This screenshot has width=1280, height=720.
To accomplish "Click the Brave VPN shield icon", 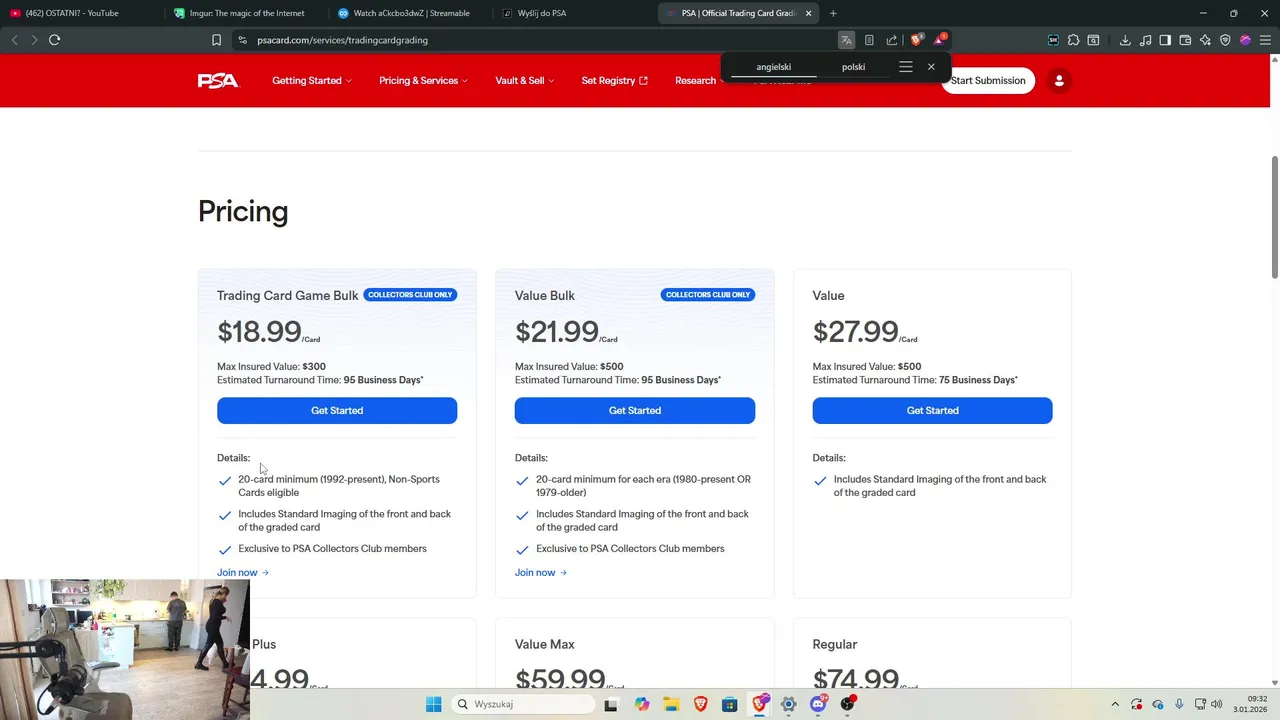I will point(1225,40).
